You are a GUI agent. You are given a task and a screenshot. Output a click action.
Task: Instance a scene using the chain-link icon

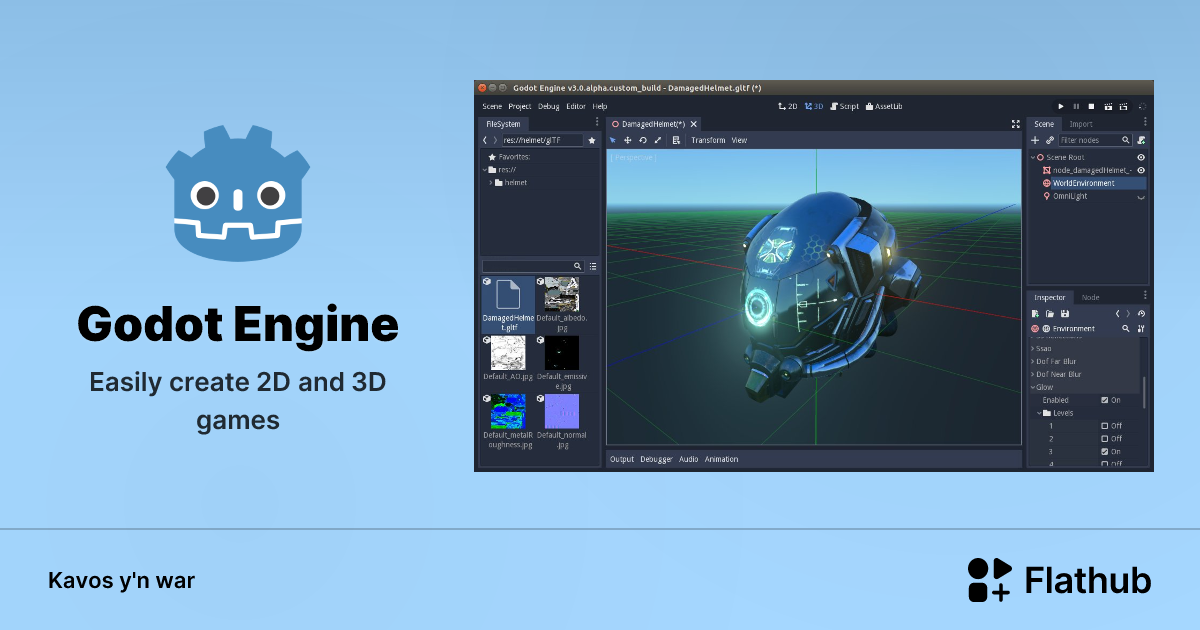click(1049, 140)
